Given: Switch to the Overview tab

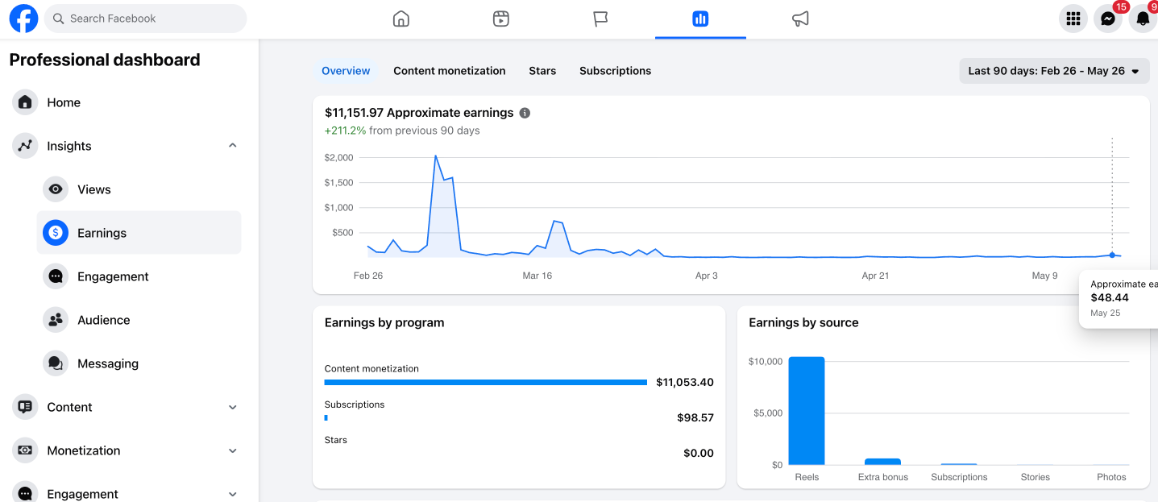Looking at the screenshot, I should (346, 71).
